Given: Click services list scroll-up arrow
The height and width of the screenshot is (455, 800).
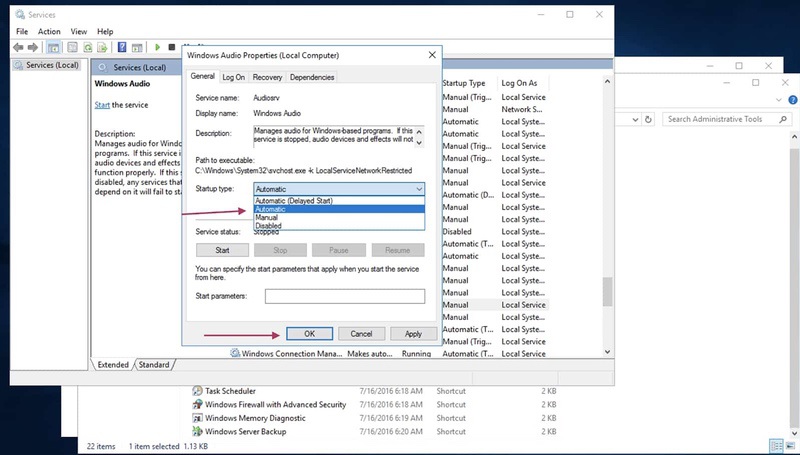Looking at the screenshot, I should 607,81.
